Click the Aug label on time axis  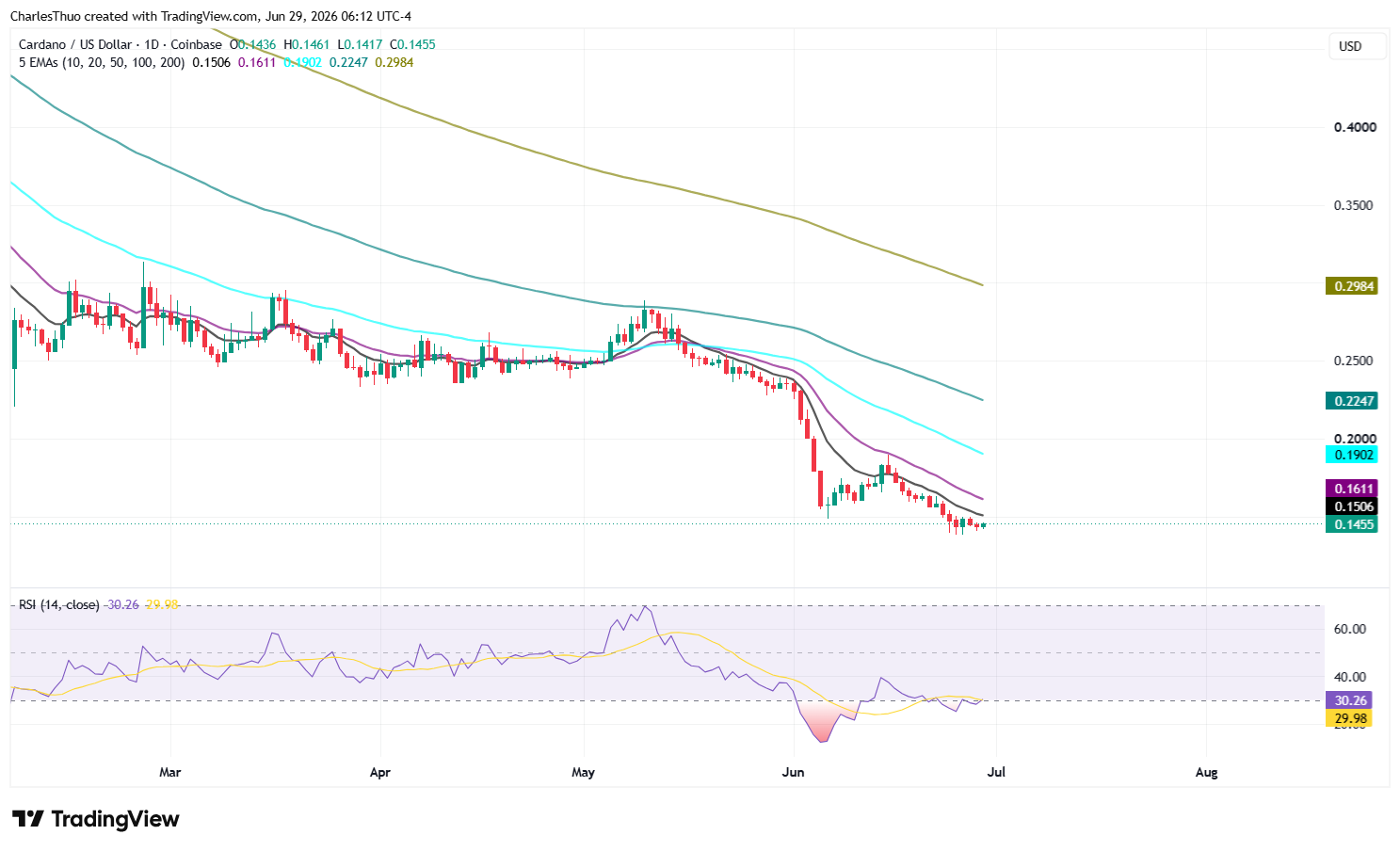point(1206,773)
